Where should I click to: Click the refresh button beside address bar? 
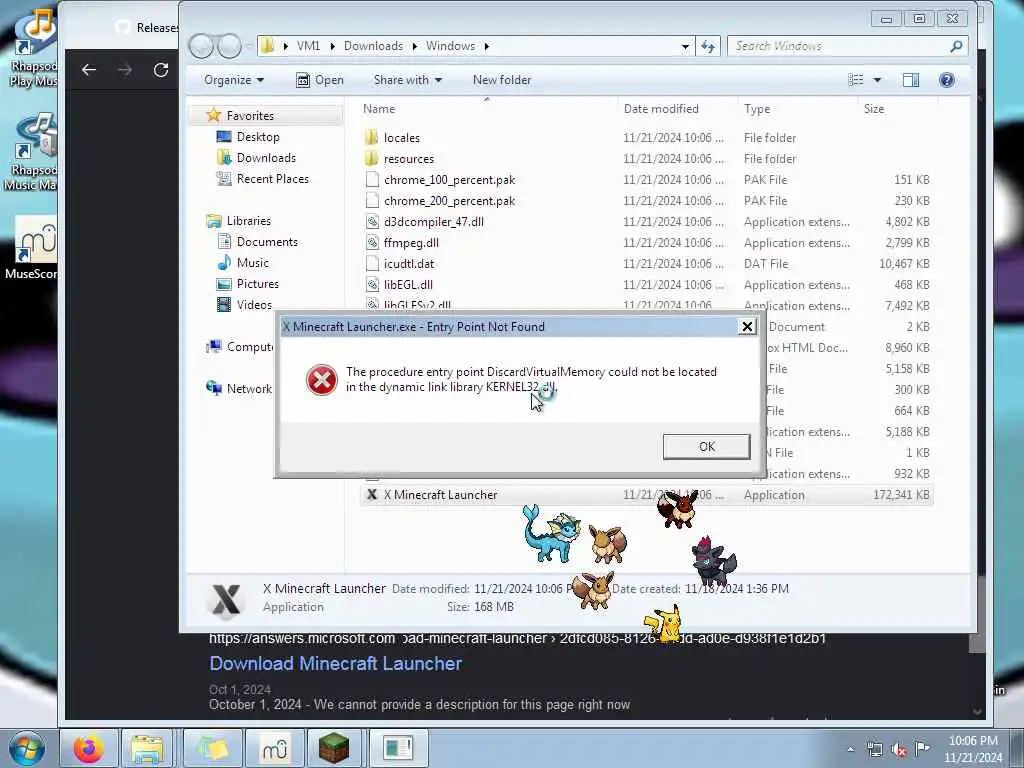click(708, 46)
